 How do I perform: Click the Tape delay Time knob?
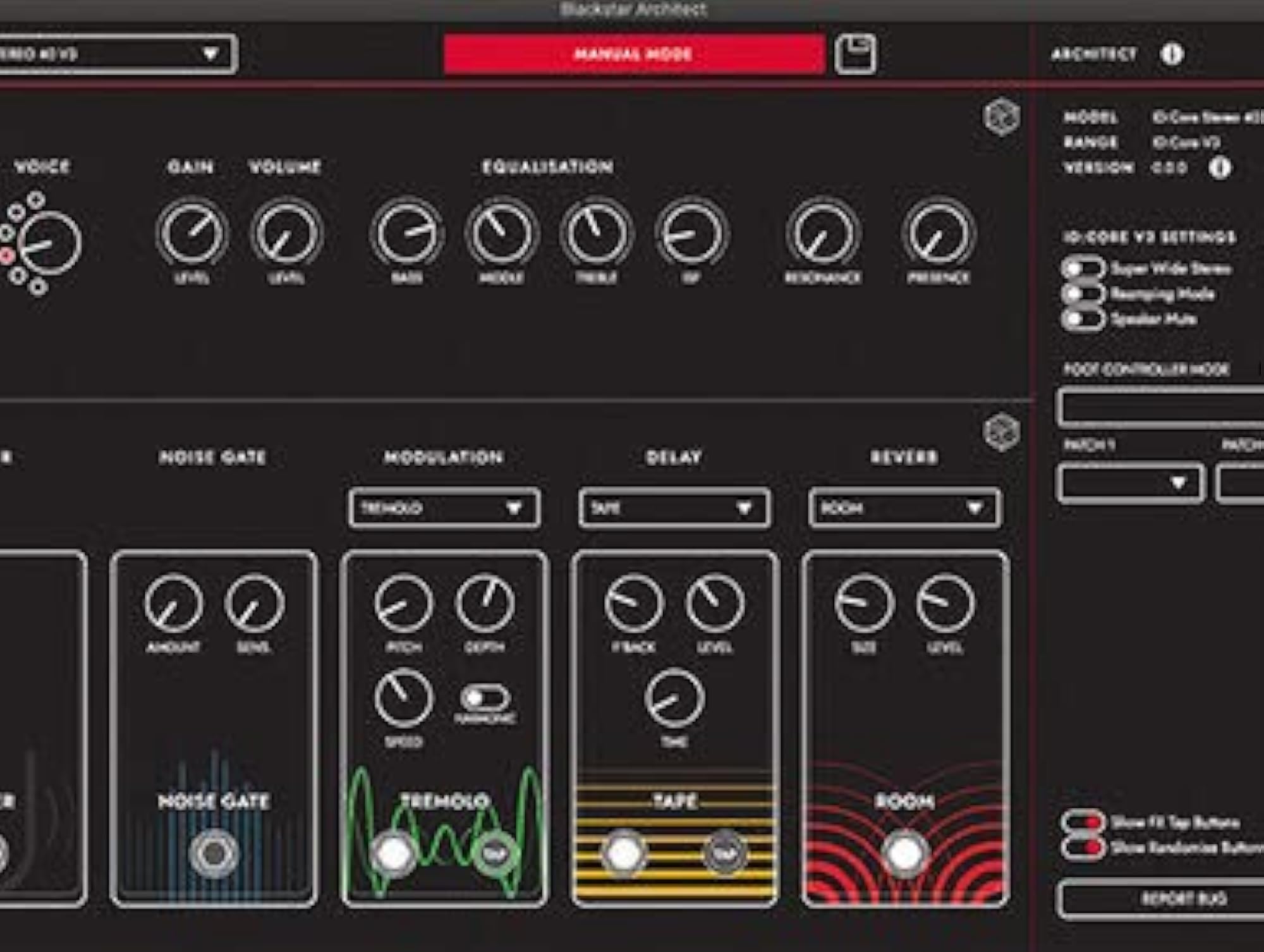point(674,698)
